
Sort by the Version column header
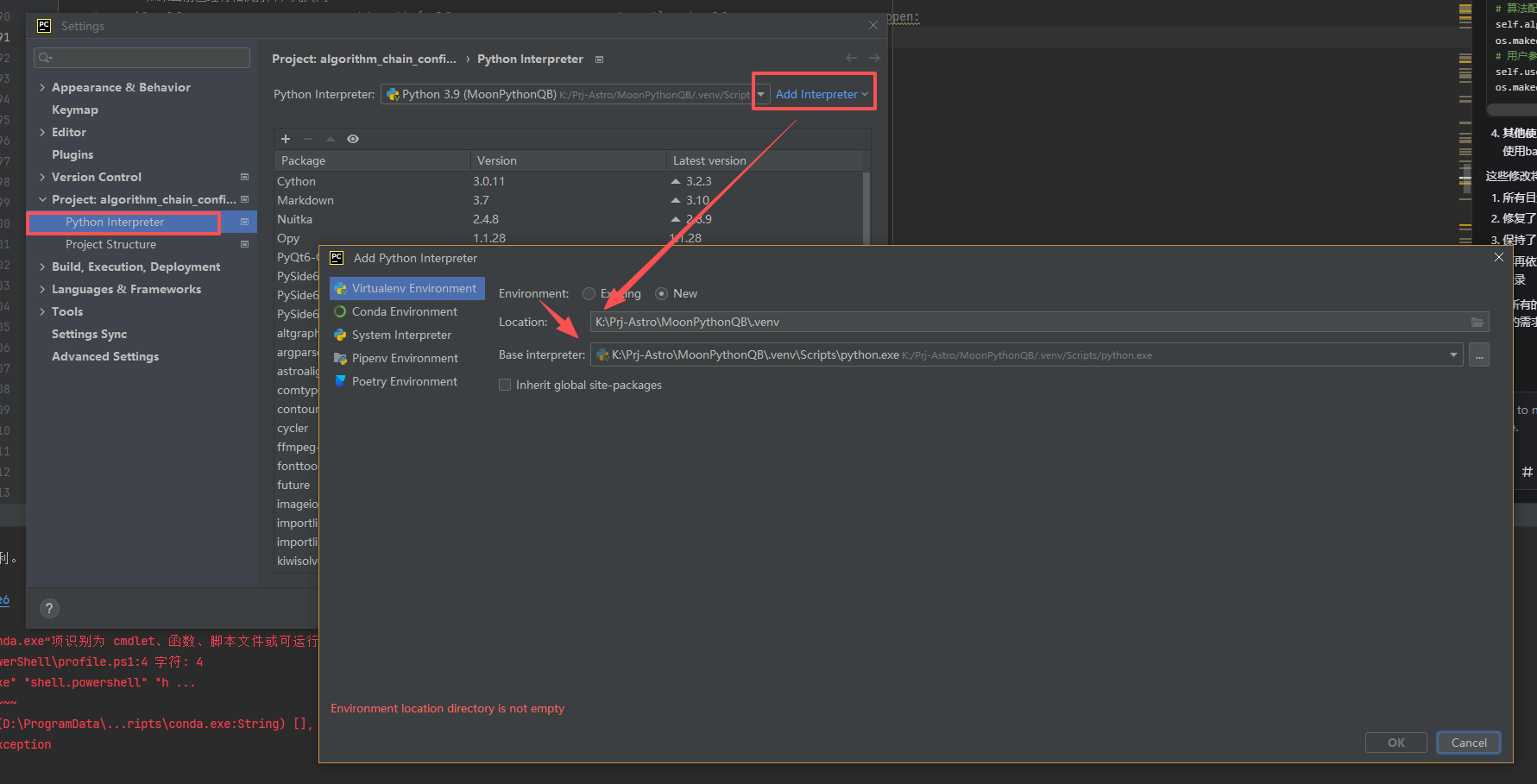[568, 160]
